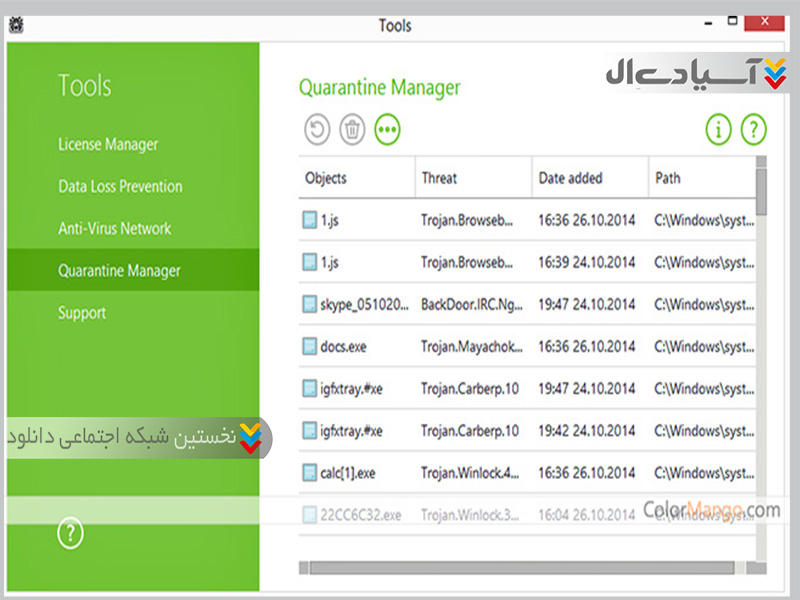Select Quarantine Manager in sidebar
Viewport: 800px width, 600px height.
pos(119,271)
